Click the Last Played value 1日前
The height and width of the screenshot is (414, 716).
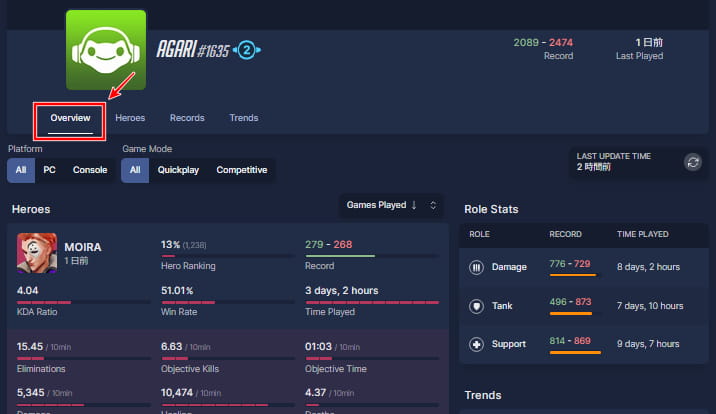(x=649, y=42)
